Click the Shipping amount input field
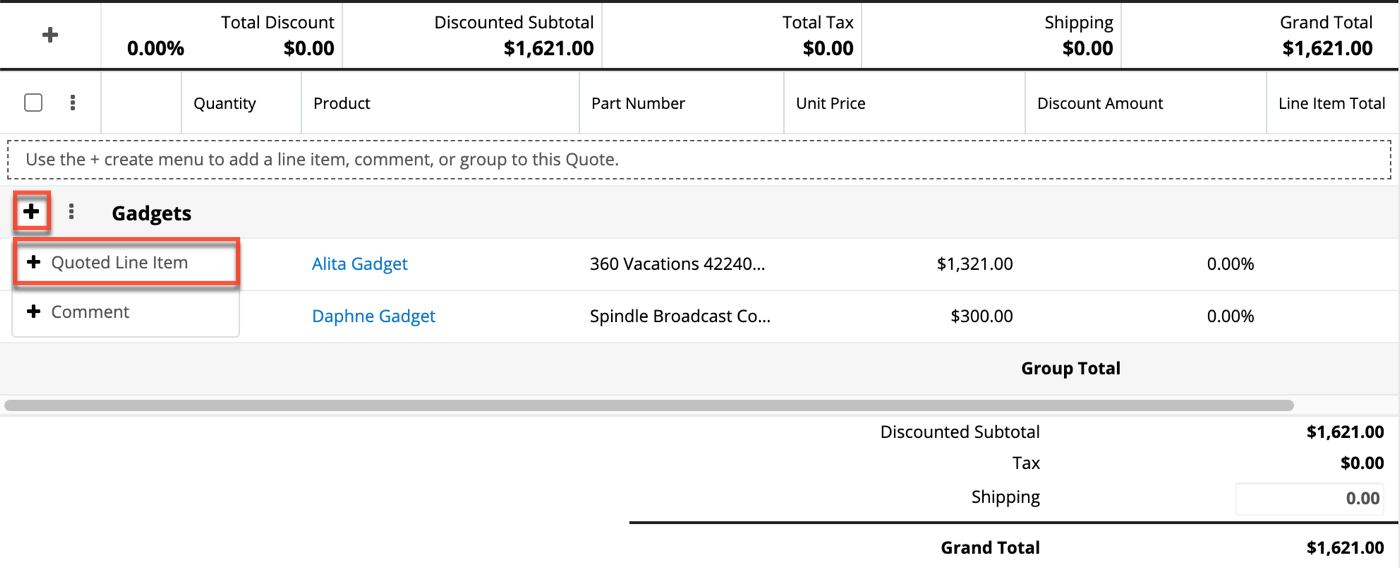Viewport: 1400px width, 568px height. coord(1309,498)
